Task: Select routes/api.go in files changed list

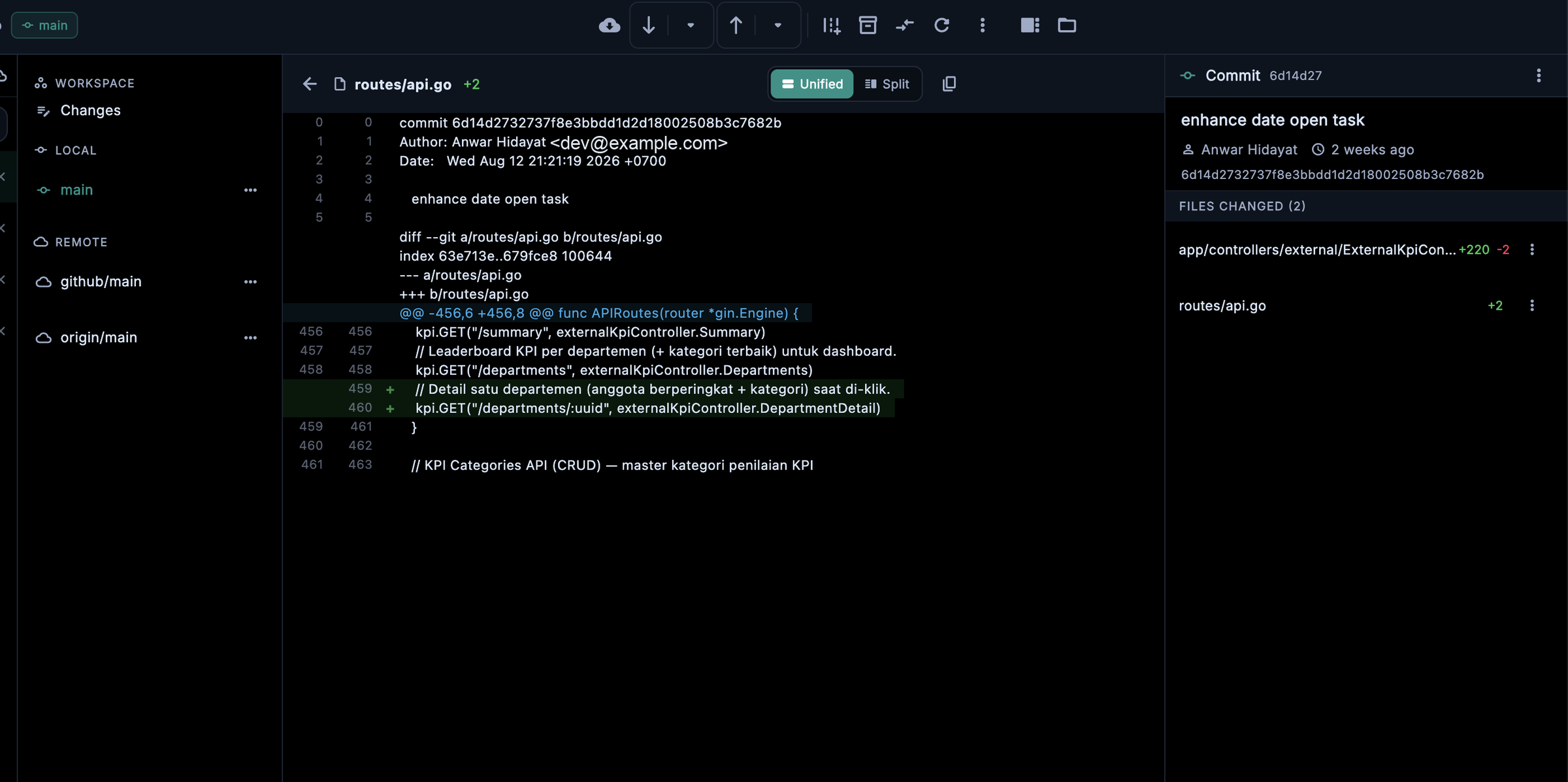Action: [1222, 306]
